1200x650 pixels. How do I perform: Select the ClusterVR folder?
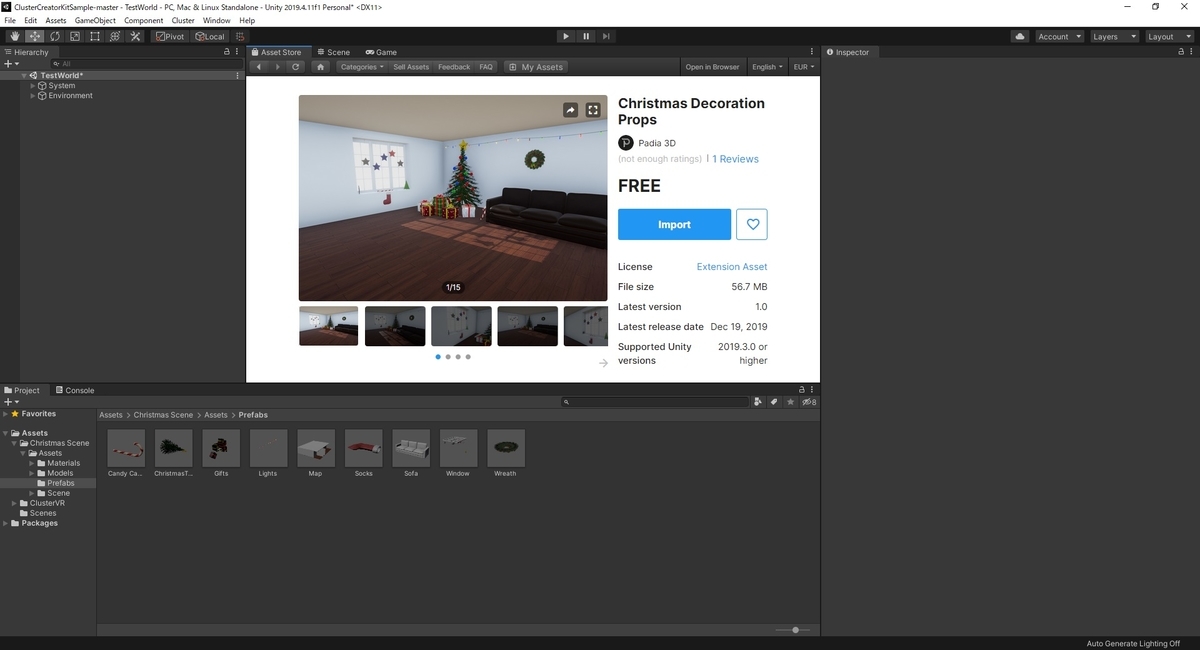(x=47, y=503)
